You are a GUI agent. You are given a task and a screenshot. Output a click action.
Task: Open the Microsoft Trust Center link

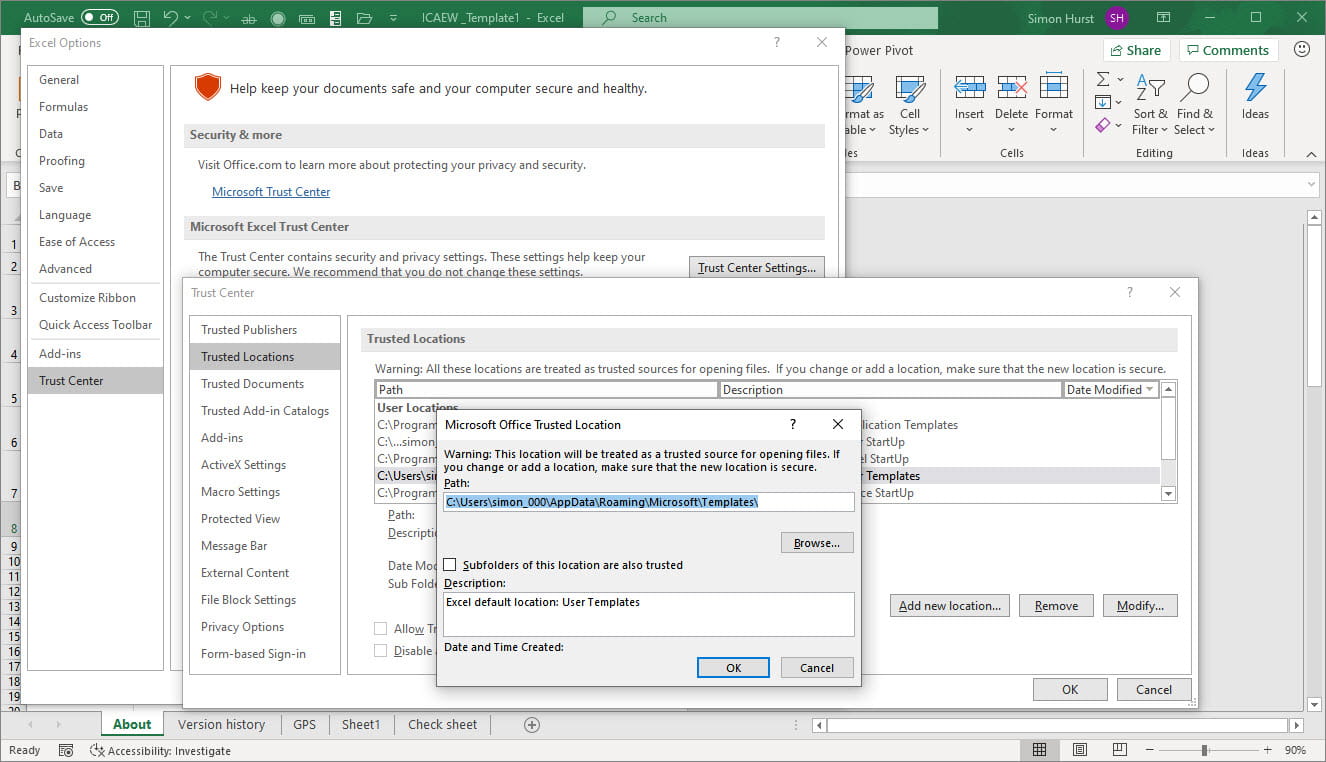coord(271,192)
